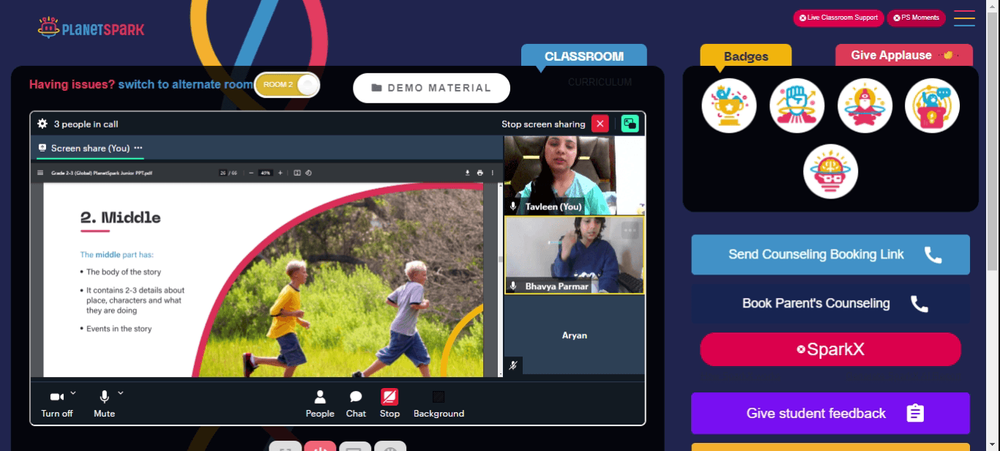This screenshot has width=1000, height=451.
Task: Click Send Counseling Booking Link
Action: click(830, 255)
